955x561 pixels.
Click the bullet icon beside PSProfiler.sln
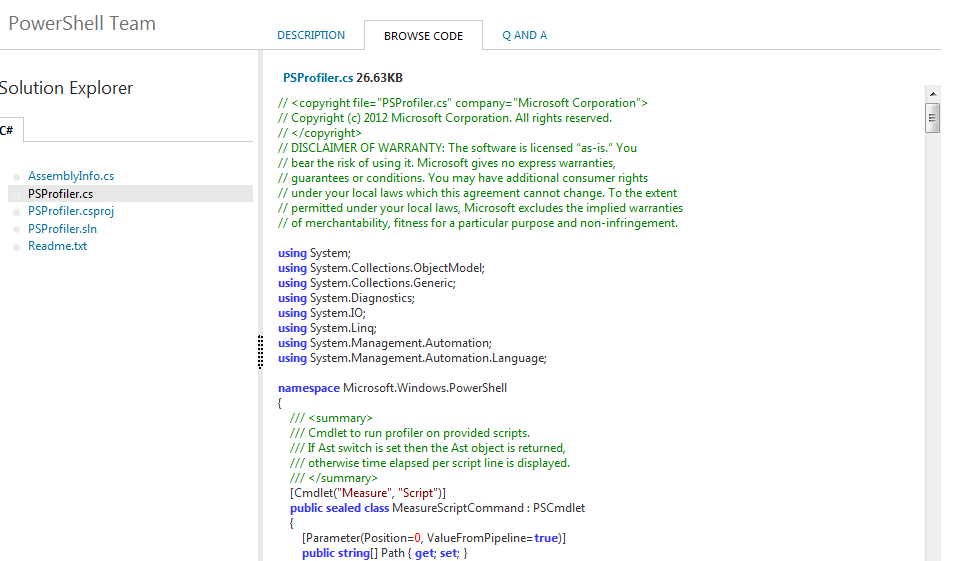17,230
